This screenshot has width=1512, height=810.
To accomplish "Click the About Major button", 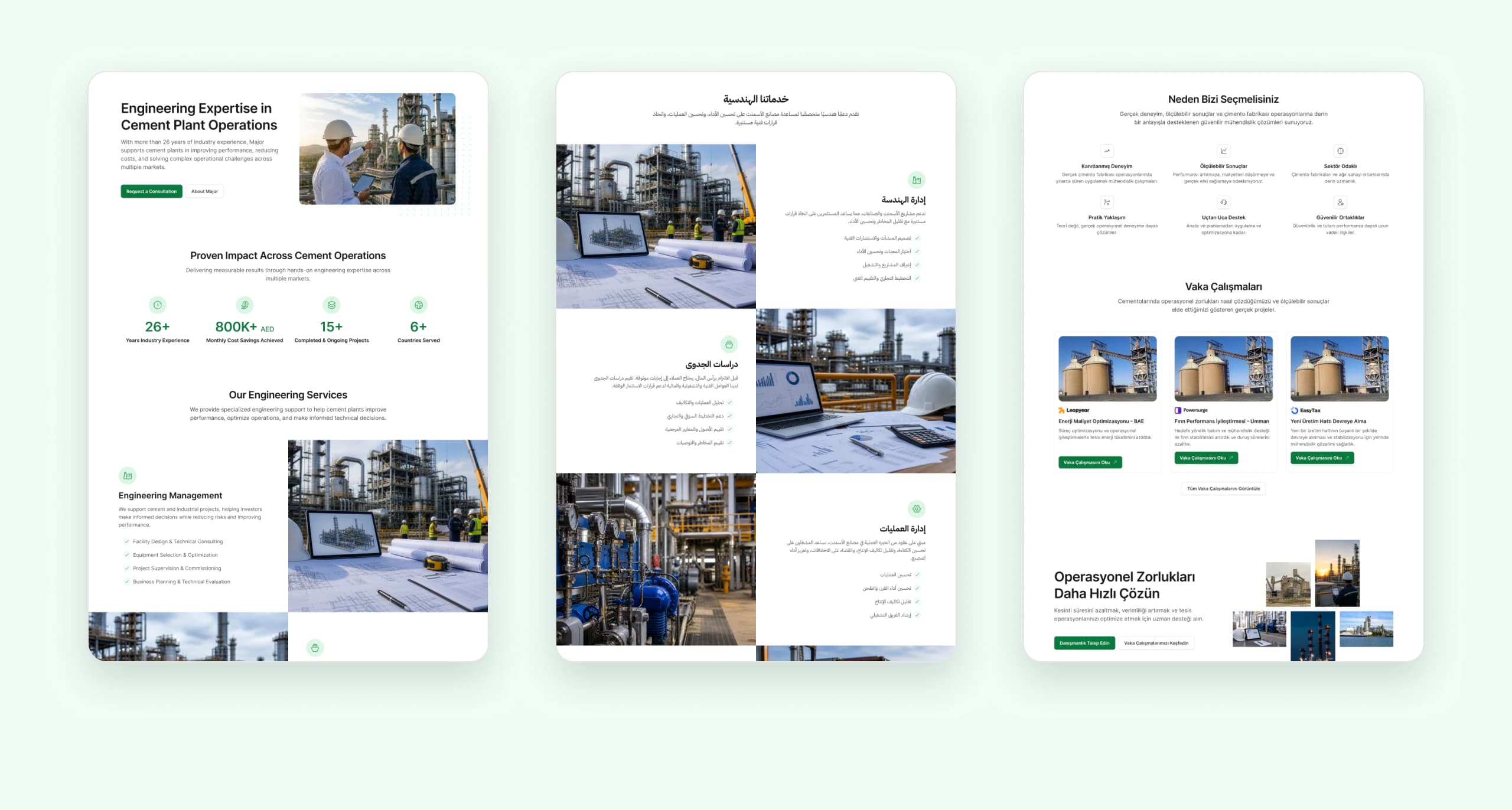I will coord(204,191).
